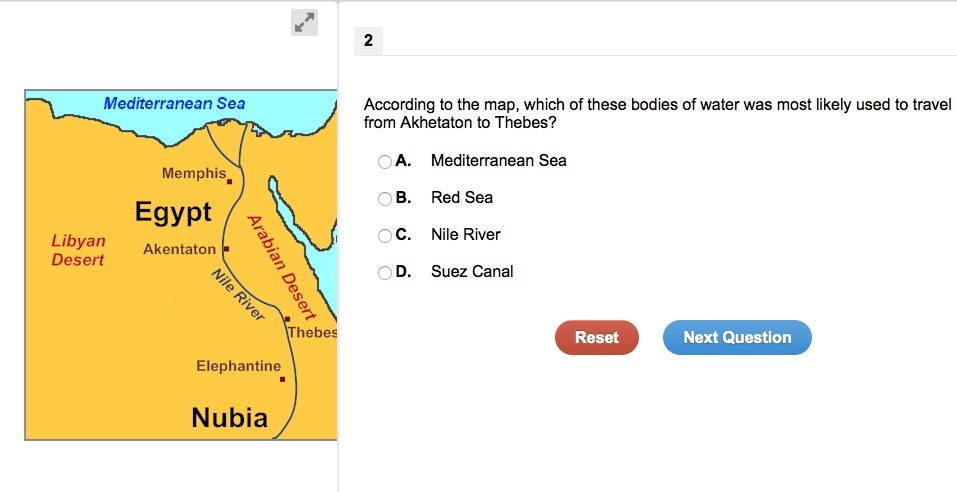Image resolution: width=957 pixels, height=492 pixels.
Task: Go to Next Question
Action: tap(736, 338)
